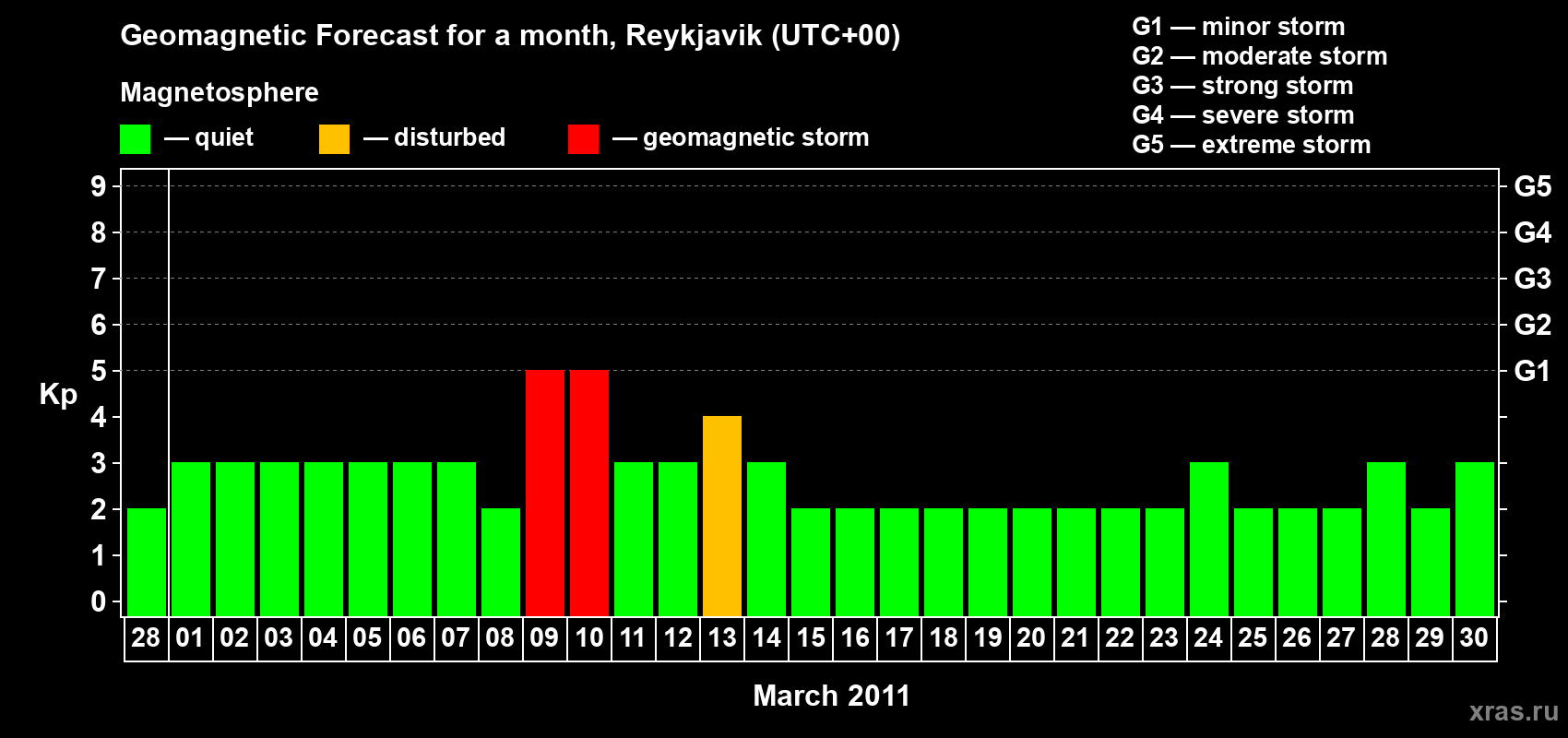Image resolution: width=1568 pixels, height=738 pixels.
Task: Click date label 15 on the axis
Action: [810, 638]
